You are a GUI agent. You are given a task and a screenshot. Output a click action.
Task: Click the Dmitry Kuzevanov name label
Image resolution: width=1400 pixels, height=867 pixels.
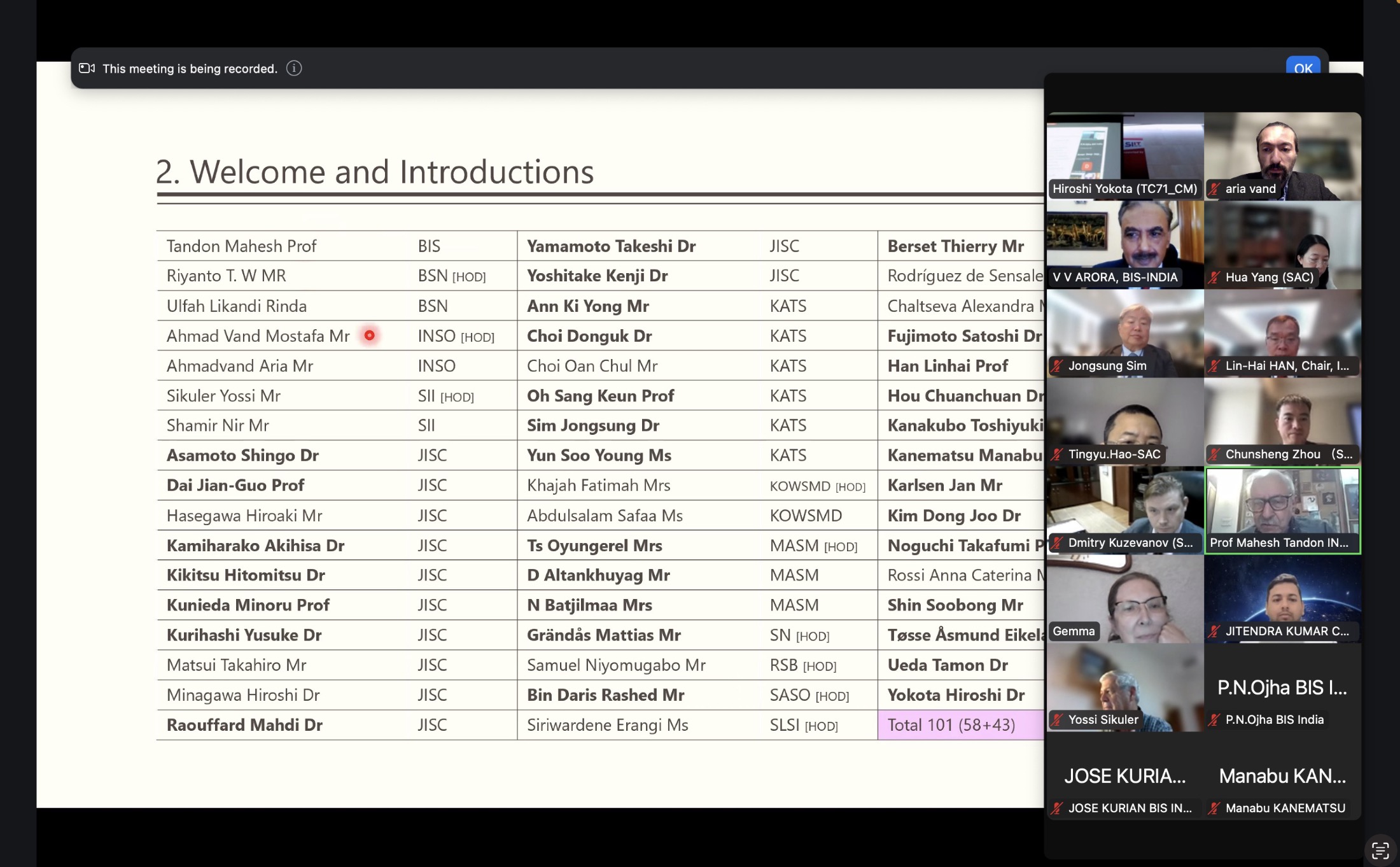pos(1130,542)
